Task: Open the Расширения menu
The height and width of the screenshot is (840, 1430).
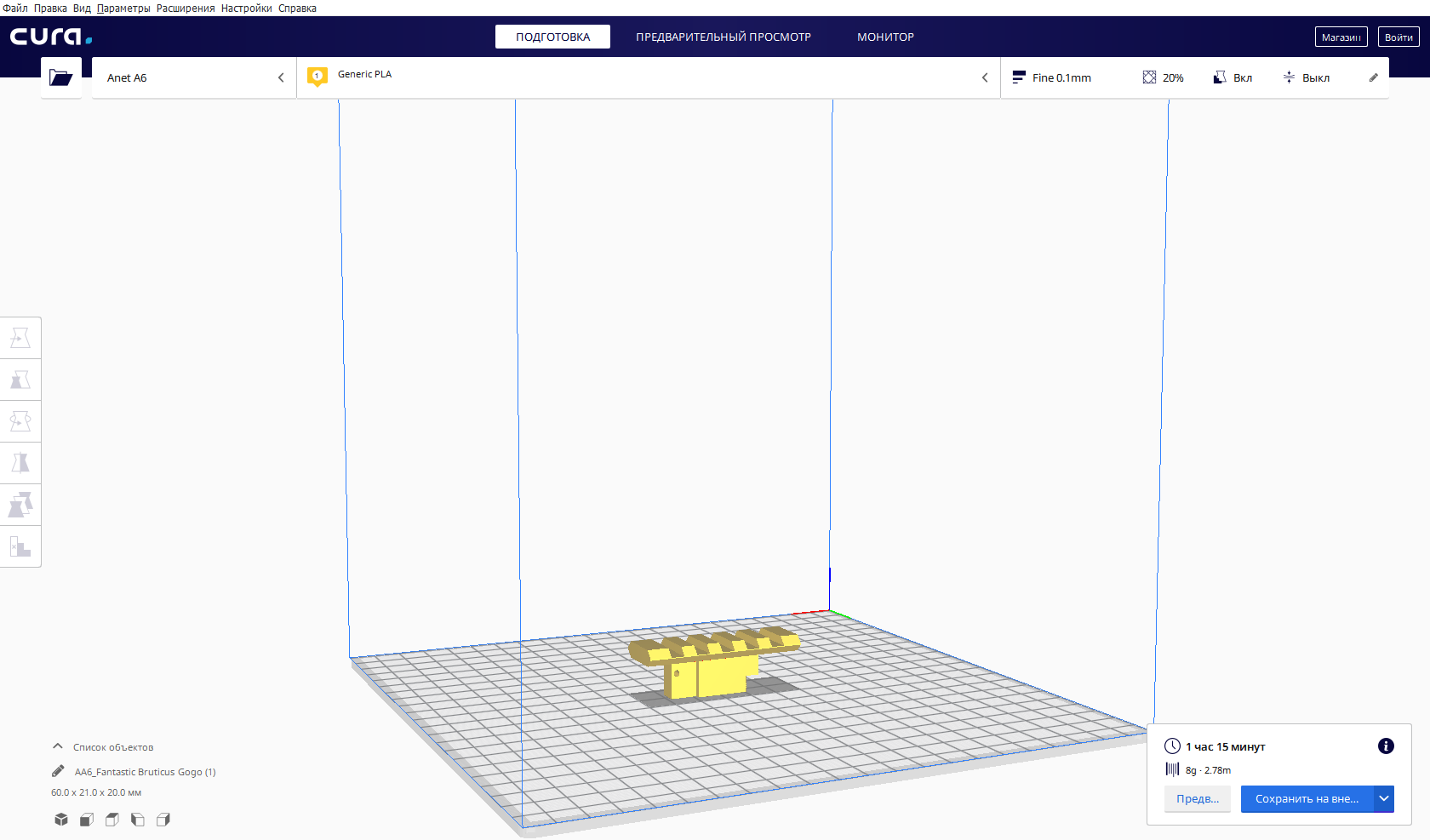Action: tap(186, 9)
